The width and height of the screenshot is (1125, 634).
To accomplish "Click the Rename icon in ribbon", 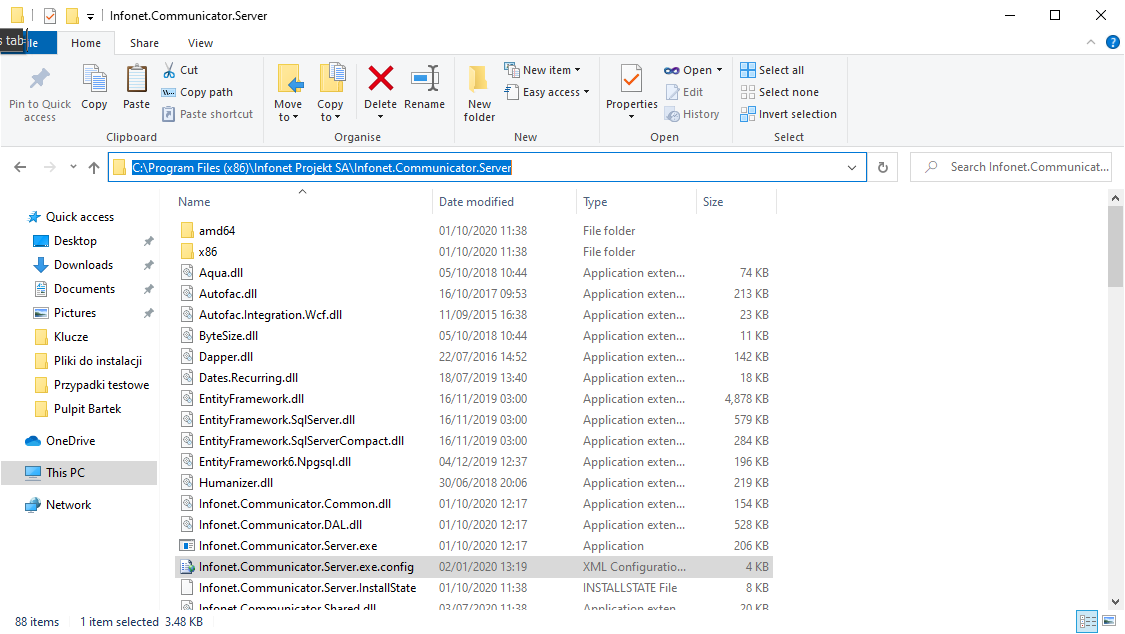I will (425, 78).
